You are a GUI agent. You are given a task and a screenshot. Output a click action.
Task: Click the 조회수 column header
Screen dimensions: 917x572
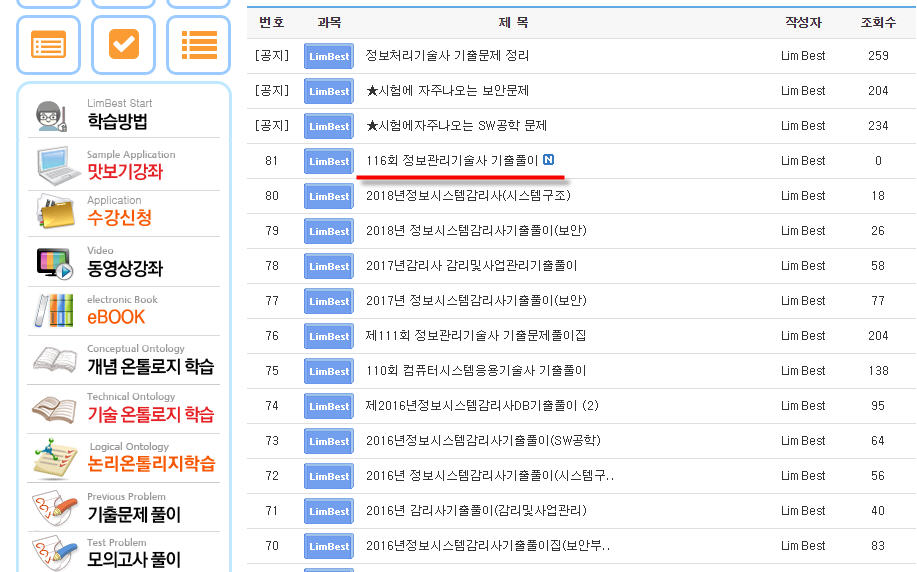878,22
